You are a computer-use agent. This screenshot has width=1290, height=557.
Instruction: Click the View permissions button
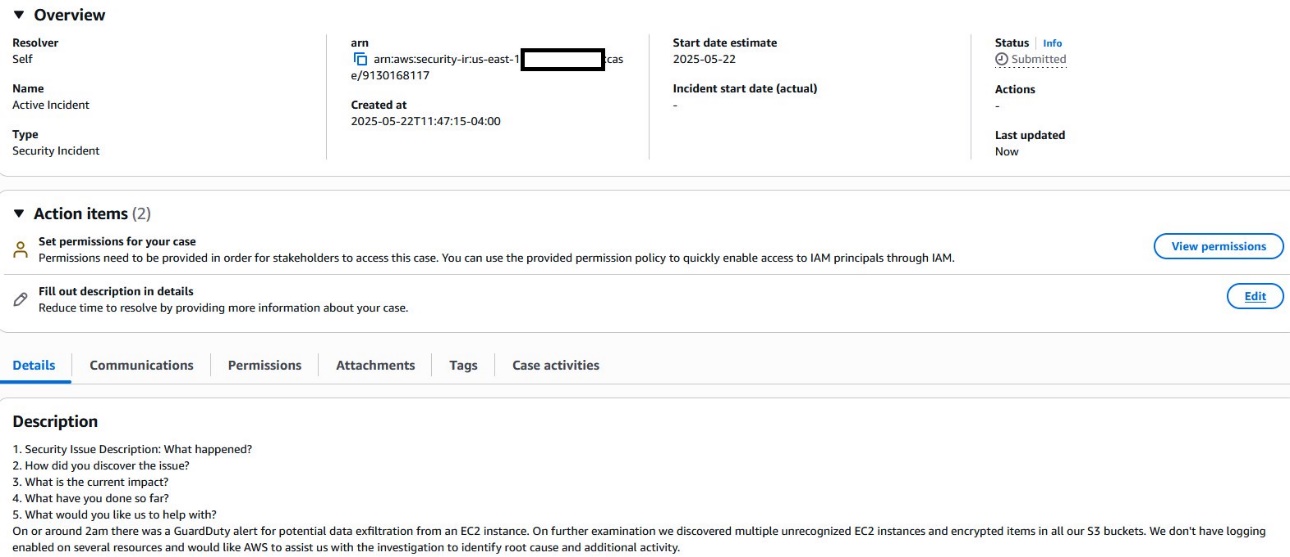click(1218, 246)
